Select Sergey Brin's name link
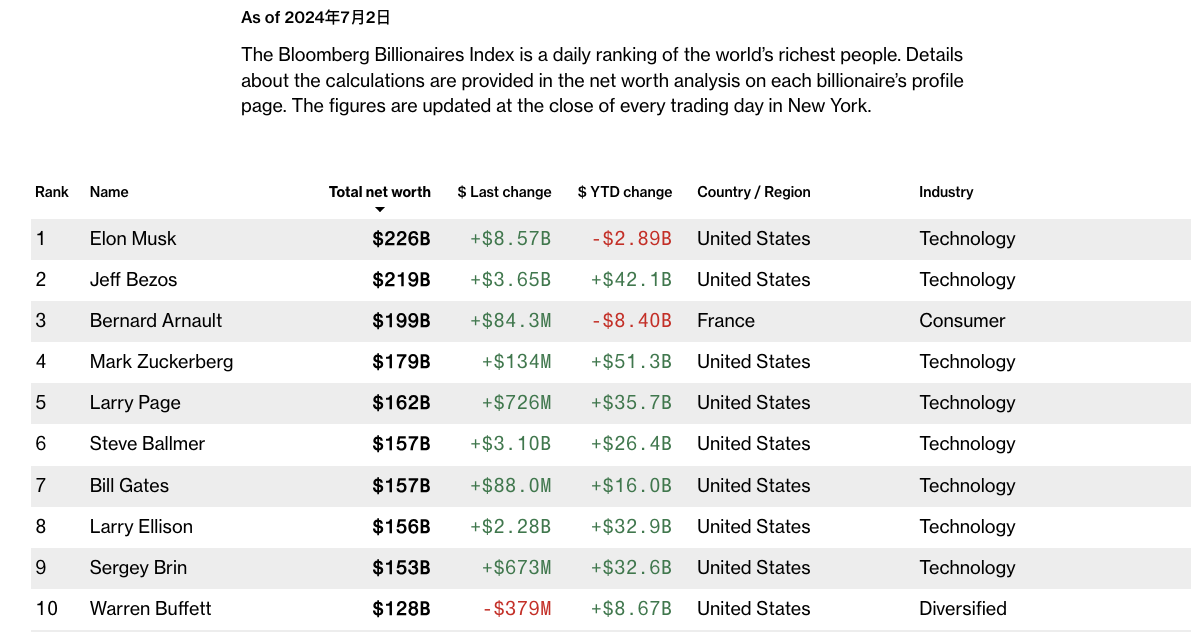 138,568
